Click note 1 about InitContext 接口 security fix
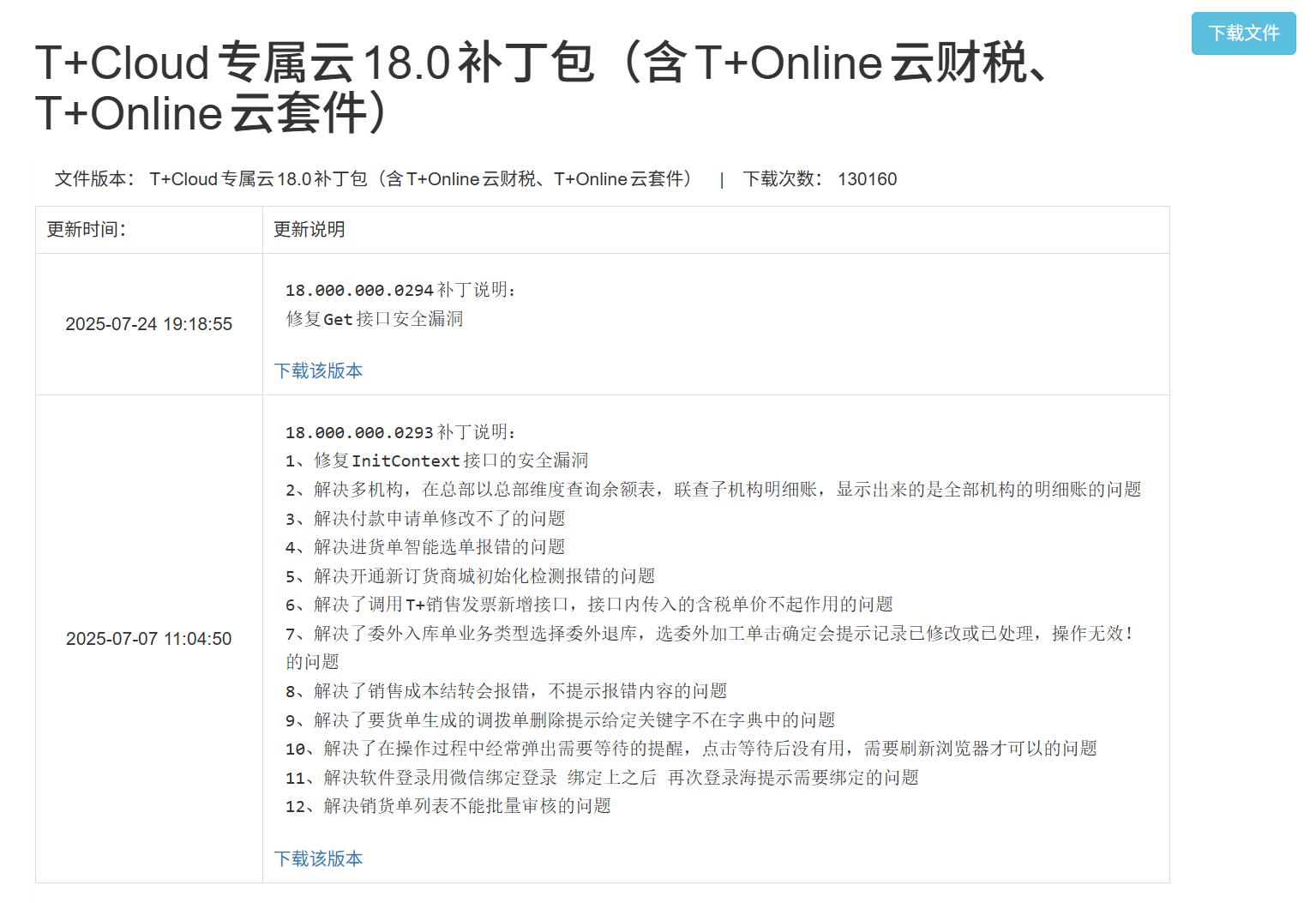This screenshot has width=1316, height=903. (437, 461)
